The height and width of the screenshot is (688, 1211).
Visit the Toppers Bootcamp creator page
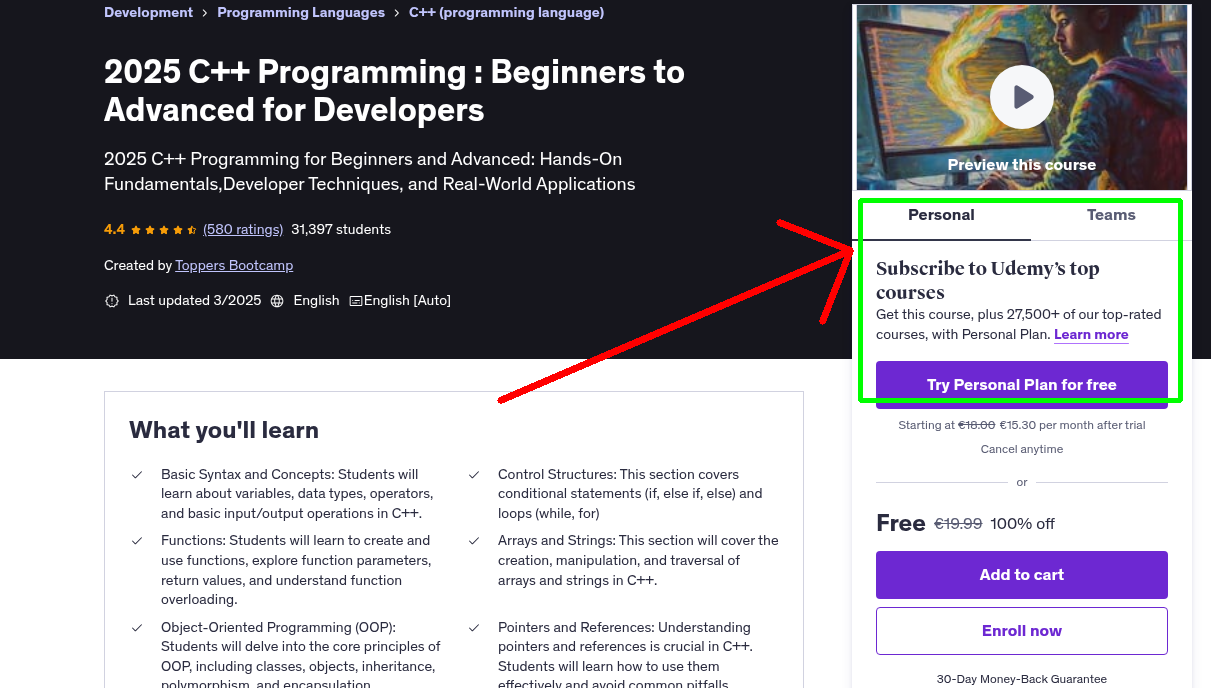point(233,265)
